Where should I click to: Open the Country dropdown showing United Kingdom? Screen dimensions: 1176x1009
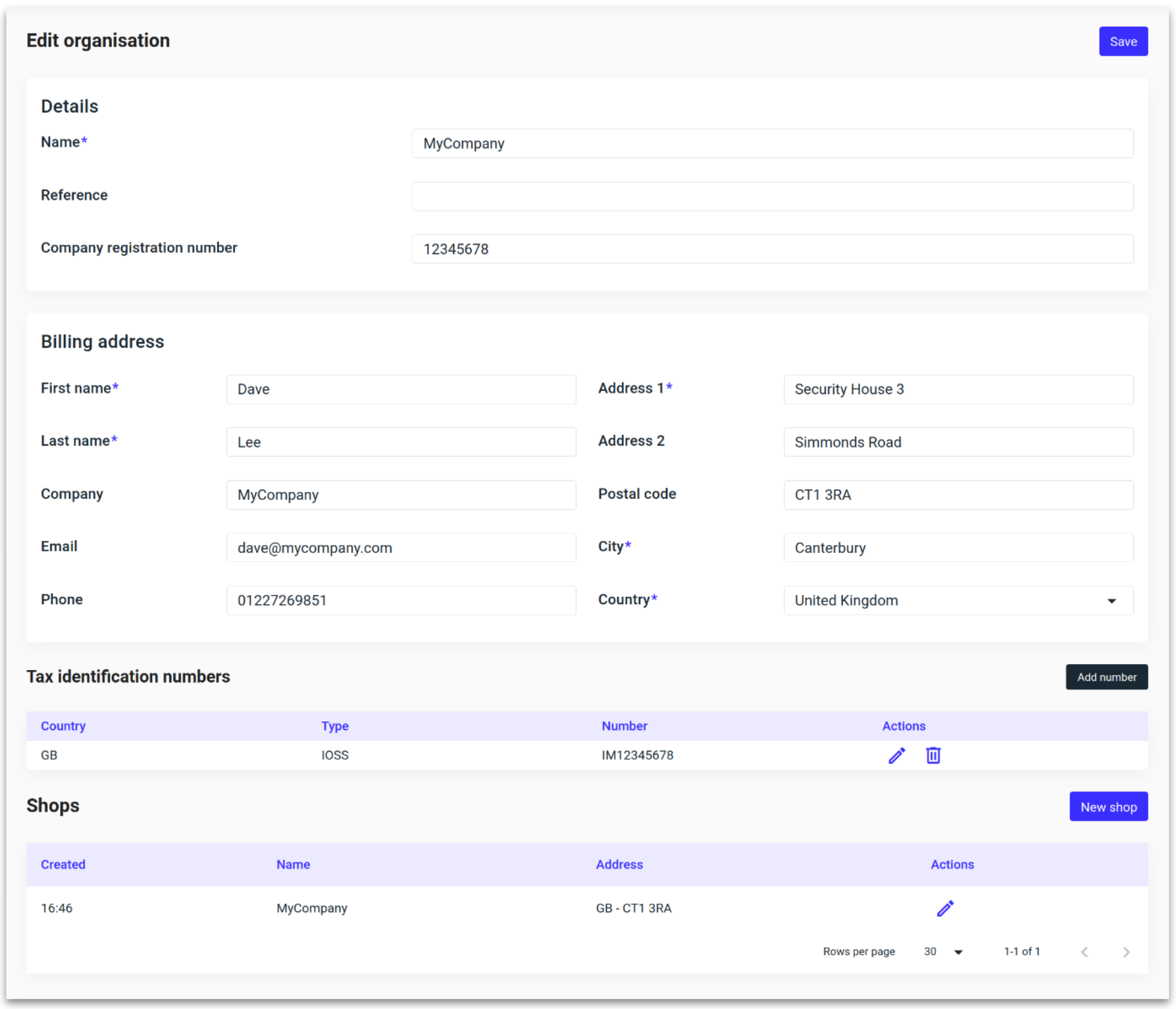(958, 600)
